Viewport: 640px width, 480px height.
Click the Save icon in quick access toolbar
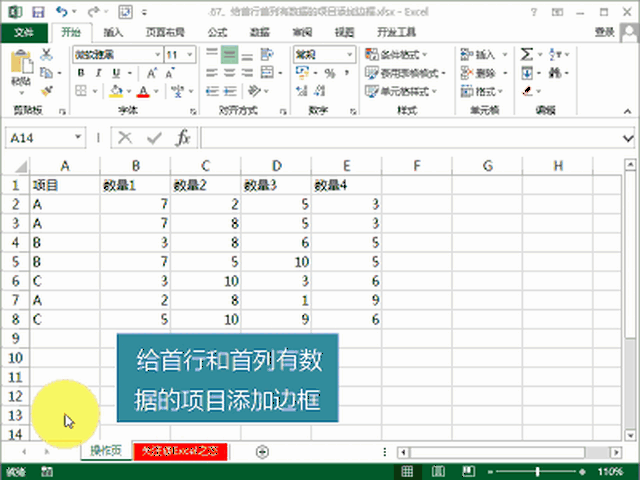tap(37, 12)
